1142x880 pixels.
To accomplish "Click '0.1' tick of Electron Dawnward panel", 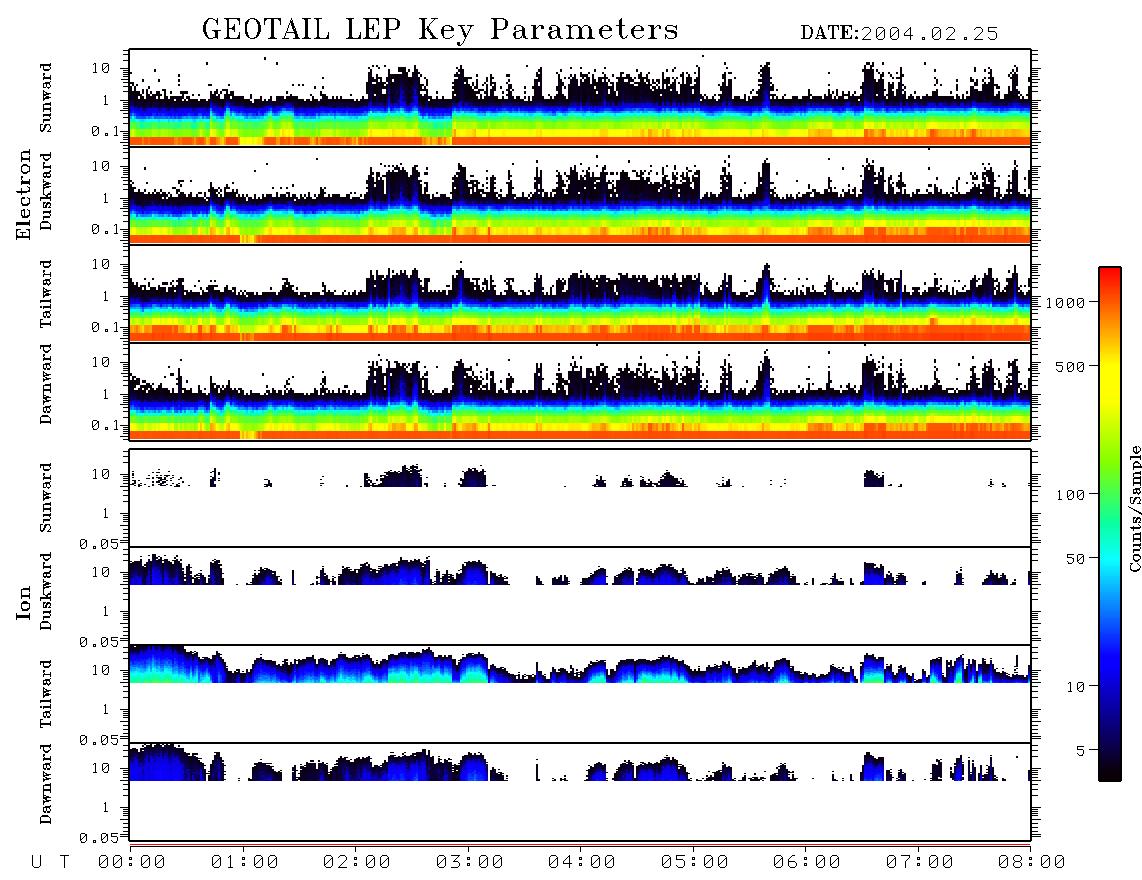I will click(x=106, y=425).
